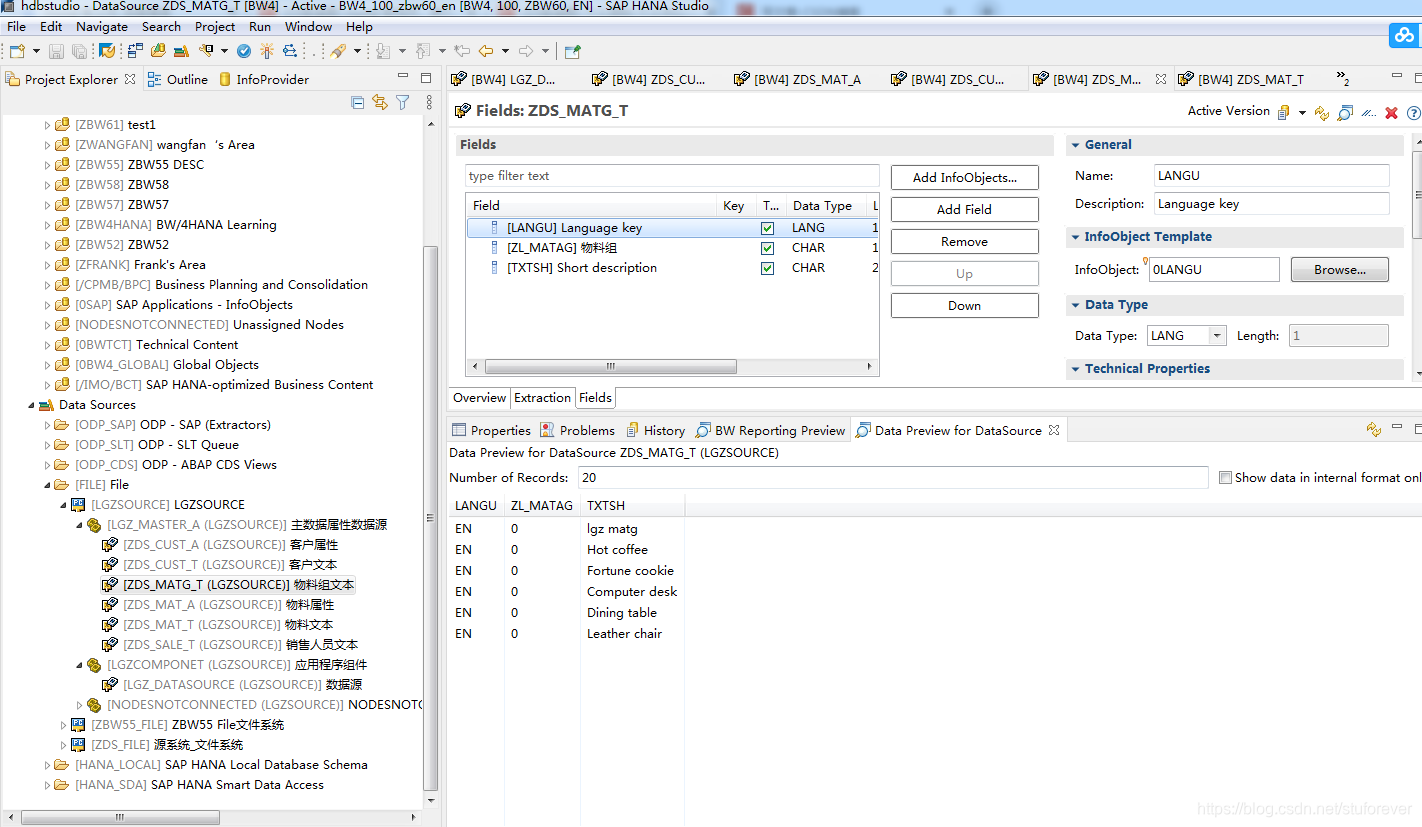The width and height of the screenshot is (1422, 827).
Task: Click the show hidden tabs chevron icon
Action: point(1344,80)
